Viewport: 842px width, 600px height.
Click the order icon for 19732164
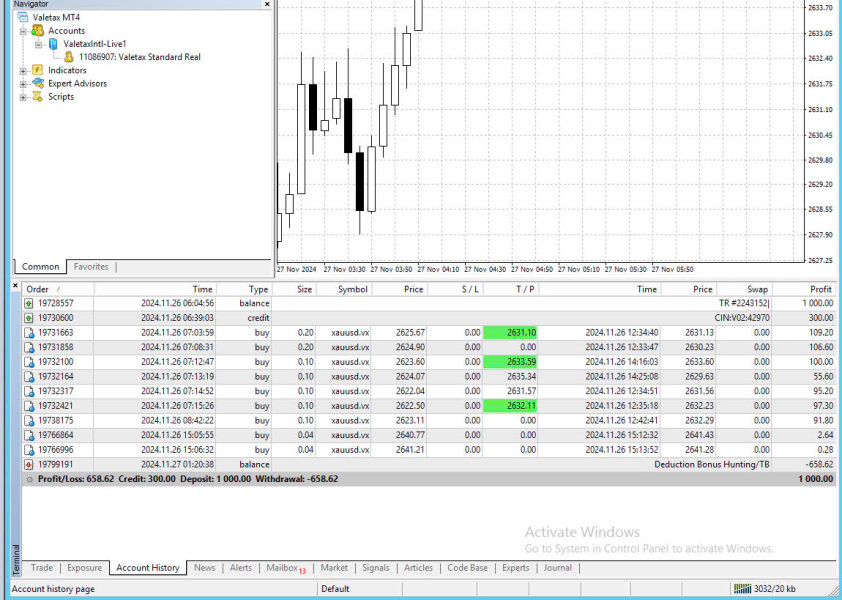29,377
